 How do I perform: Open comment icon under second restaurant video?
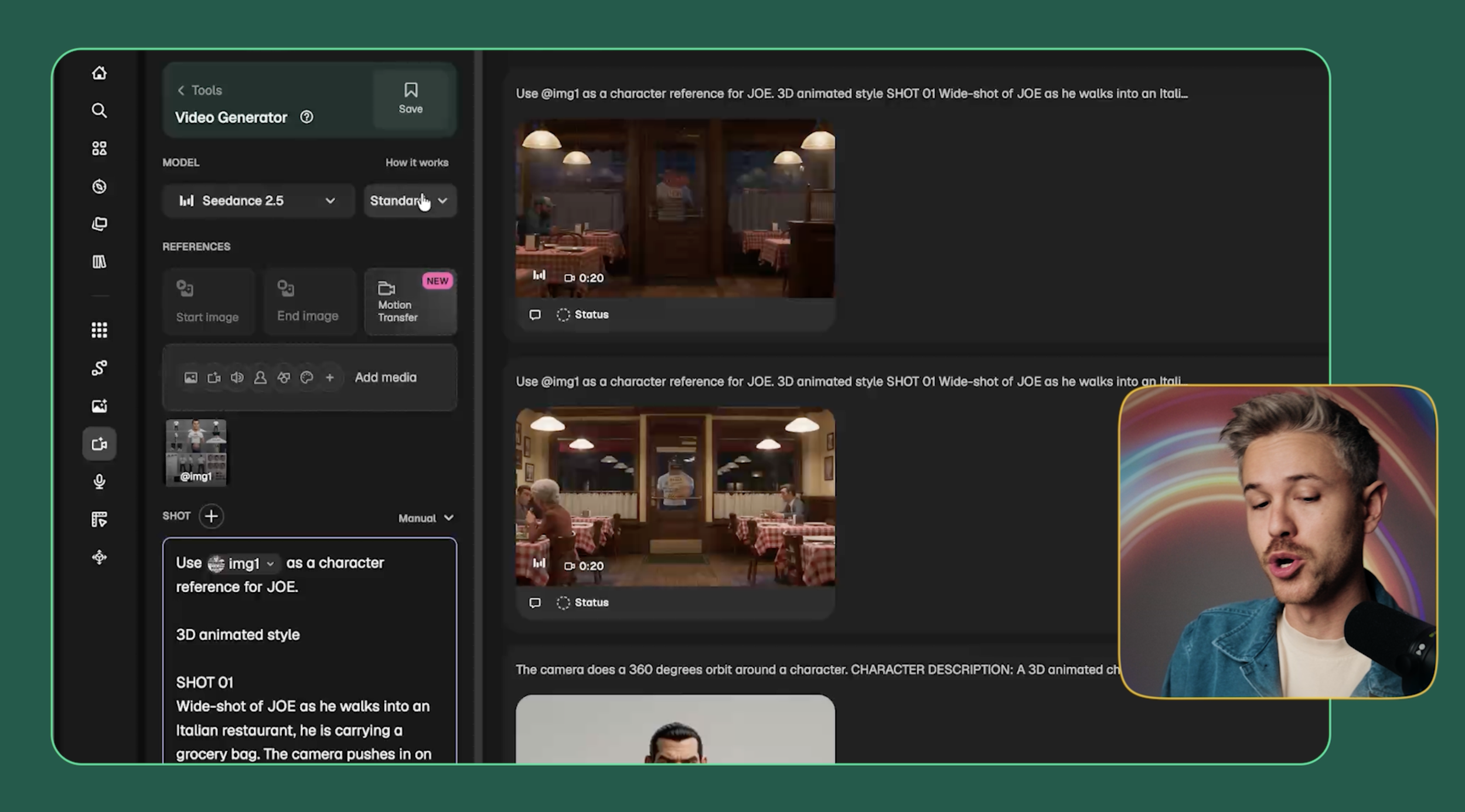(x=534, y=602)
